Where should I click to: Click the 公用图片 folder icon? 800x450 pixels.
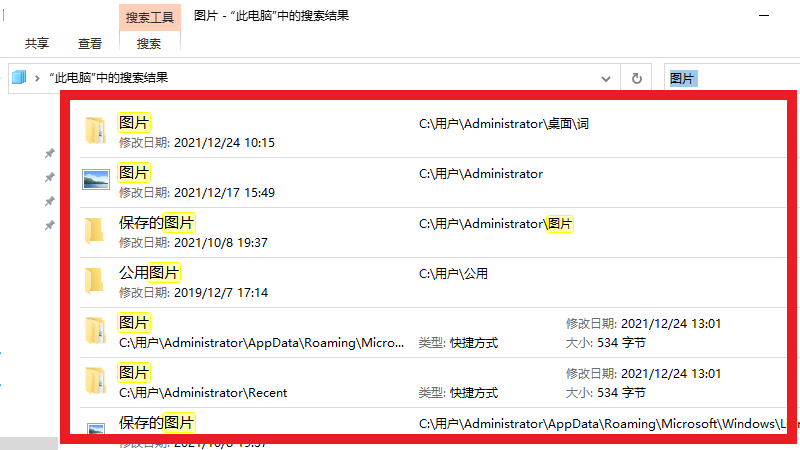95,281
